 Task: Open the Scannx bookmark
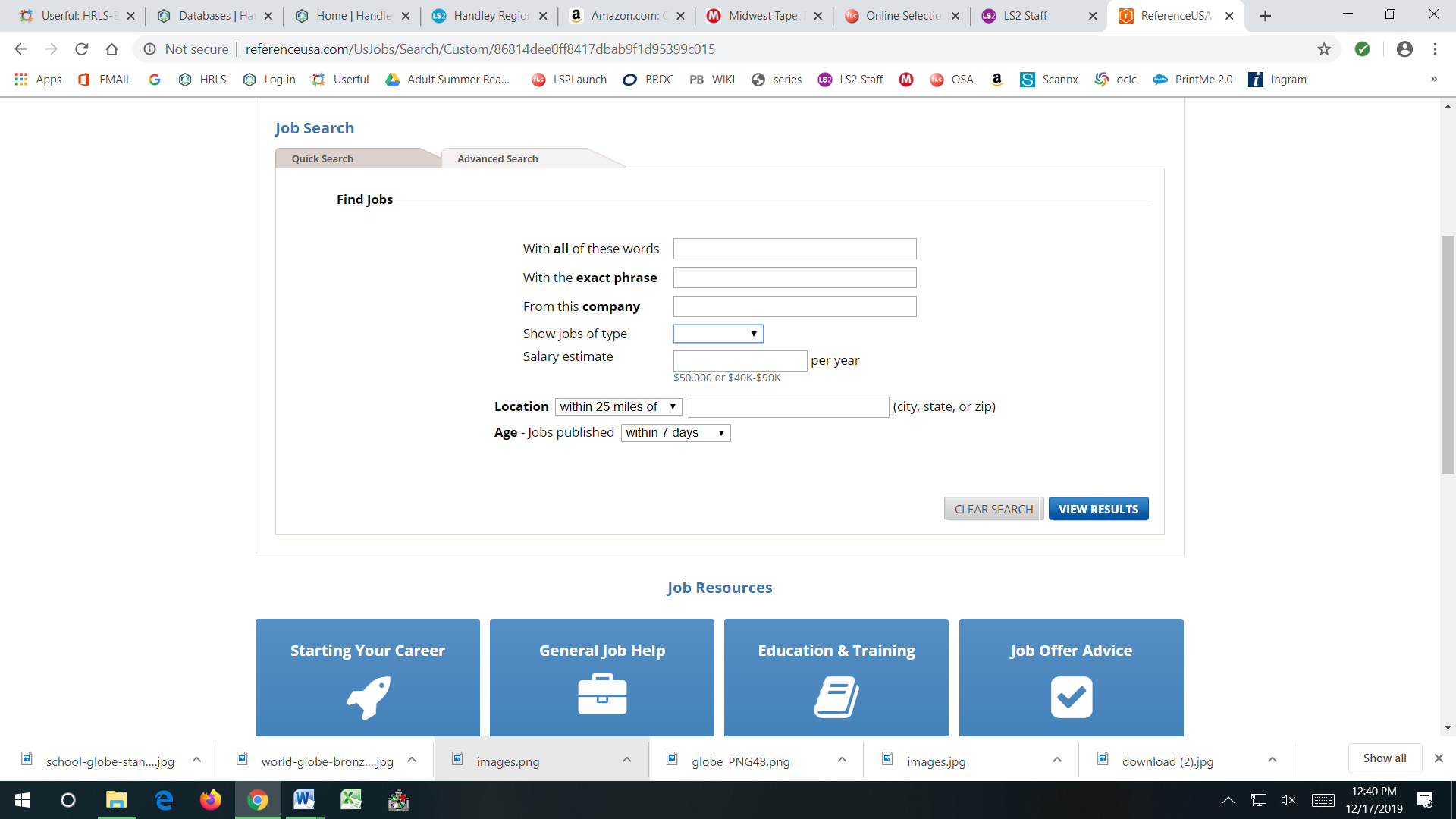[x=1049, y=79]
